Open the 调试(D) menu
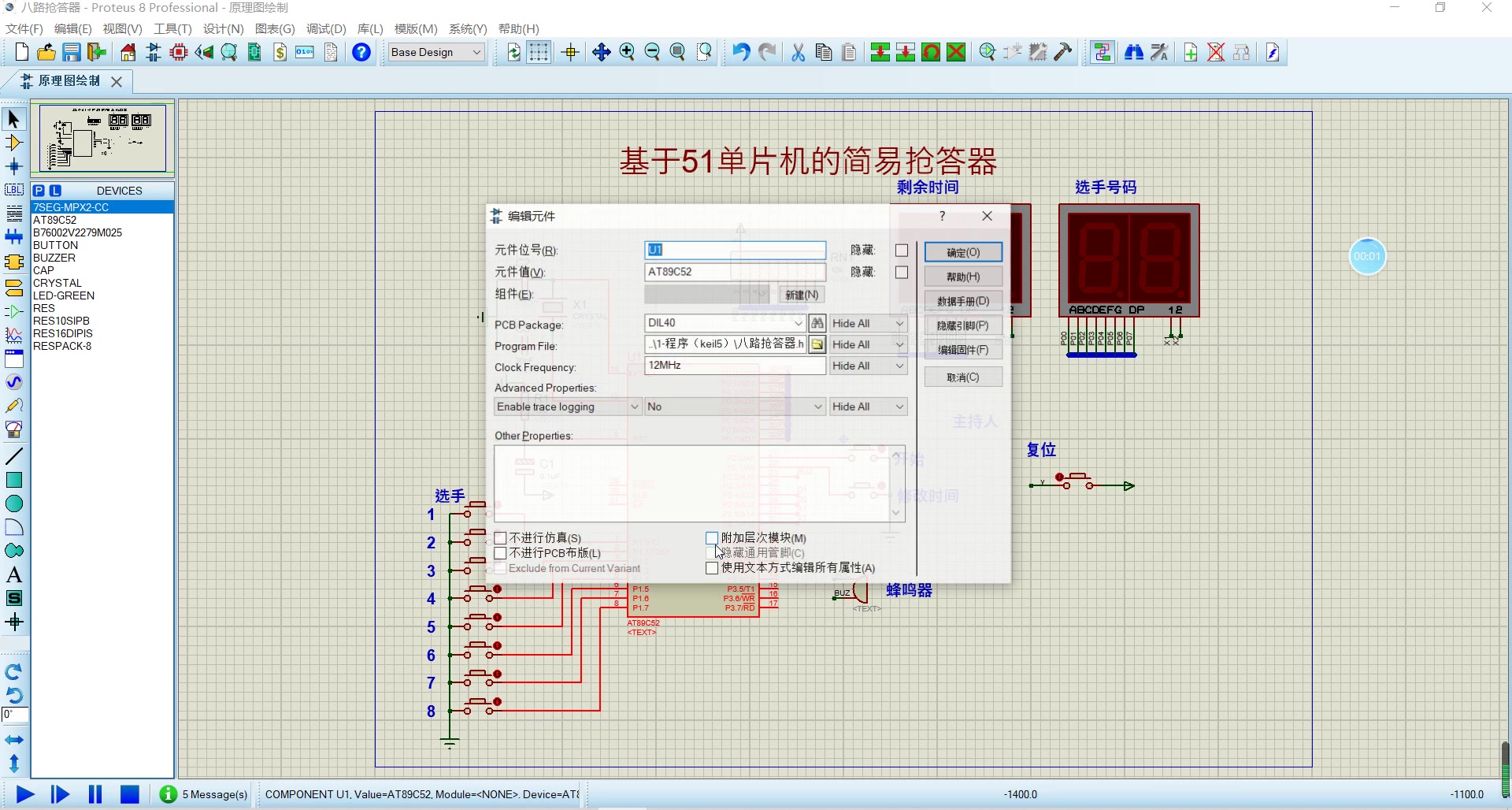Image resolution: width=1512 pixels, height=810 pixels. 326,29
